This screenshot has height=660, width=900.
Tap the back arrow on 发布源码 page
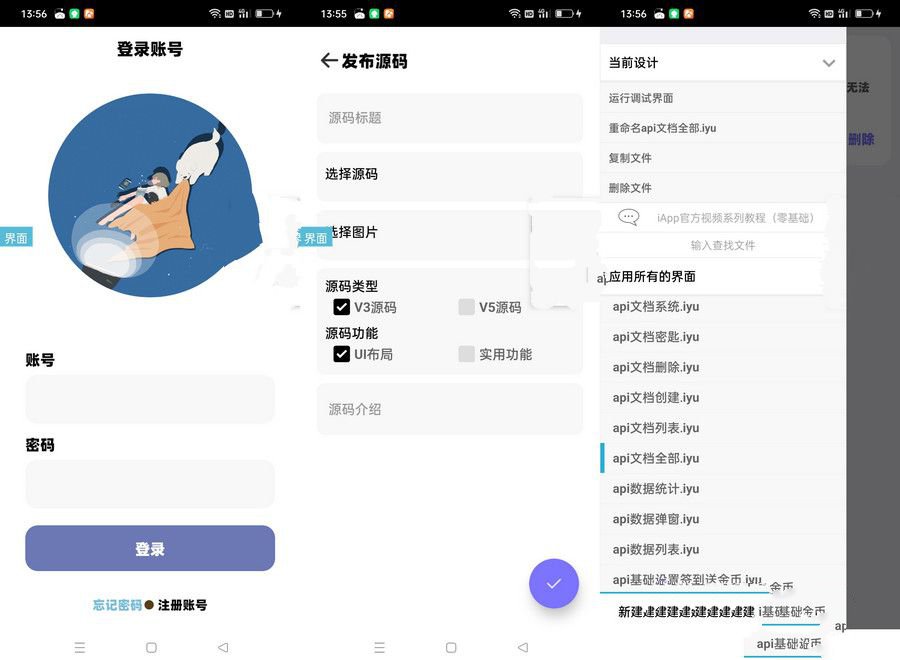(x=329, y=61)
